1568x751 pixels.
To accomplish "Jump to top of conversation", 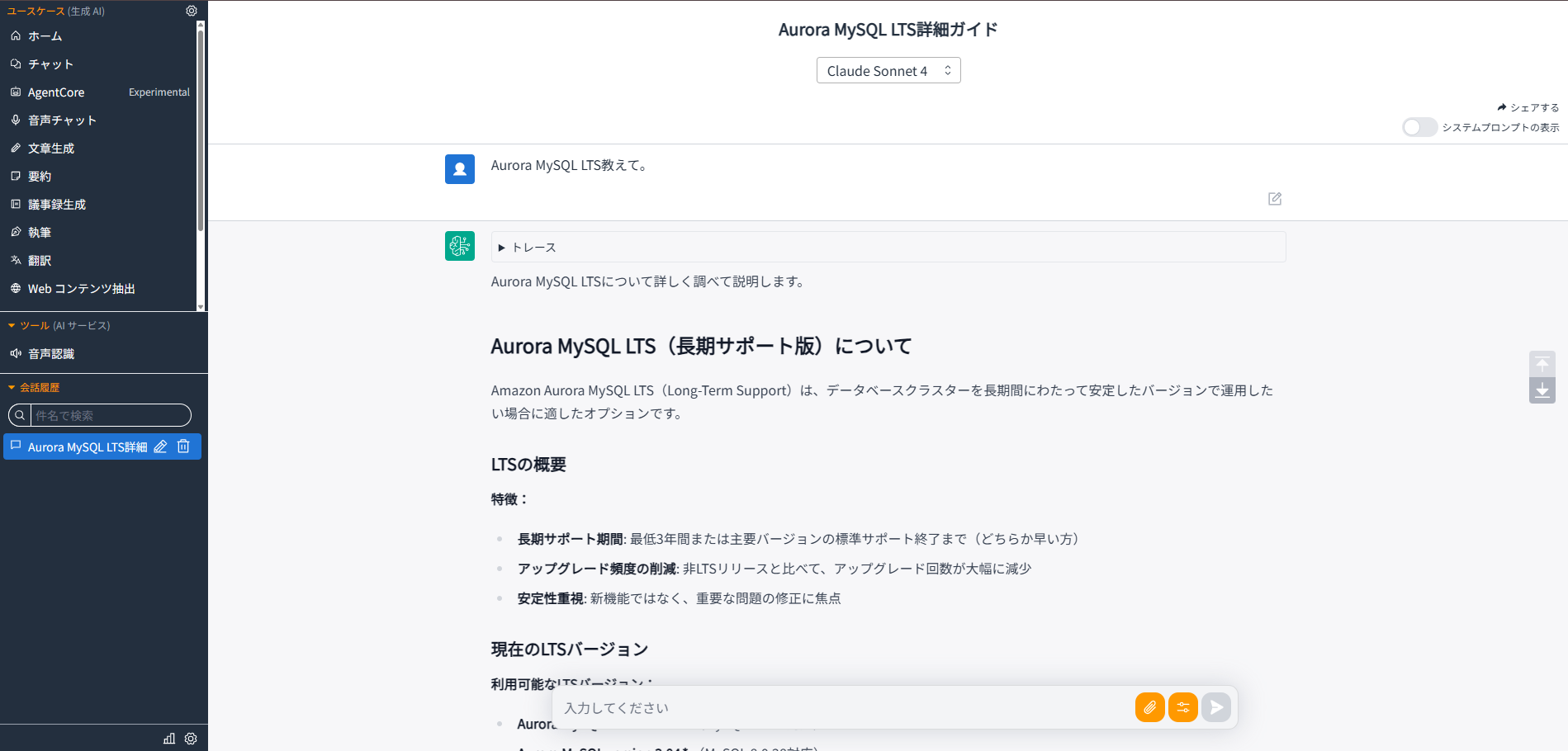I will (x=1542, y=364).
